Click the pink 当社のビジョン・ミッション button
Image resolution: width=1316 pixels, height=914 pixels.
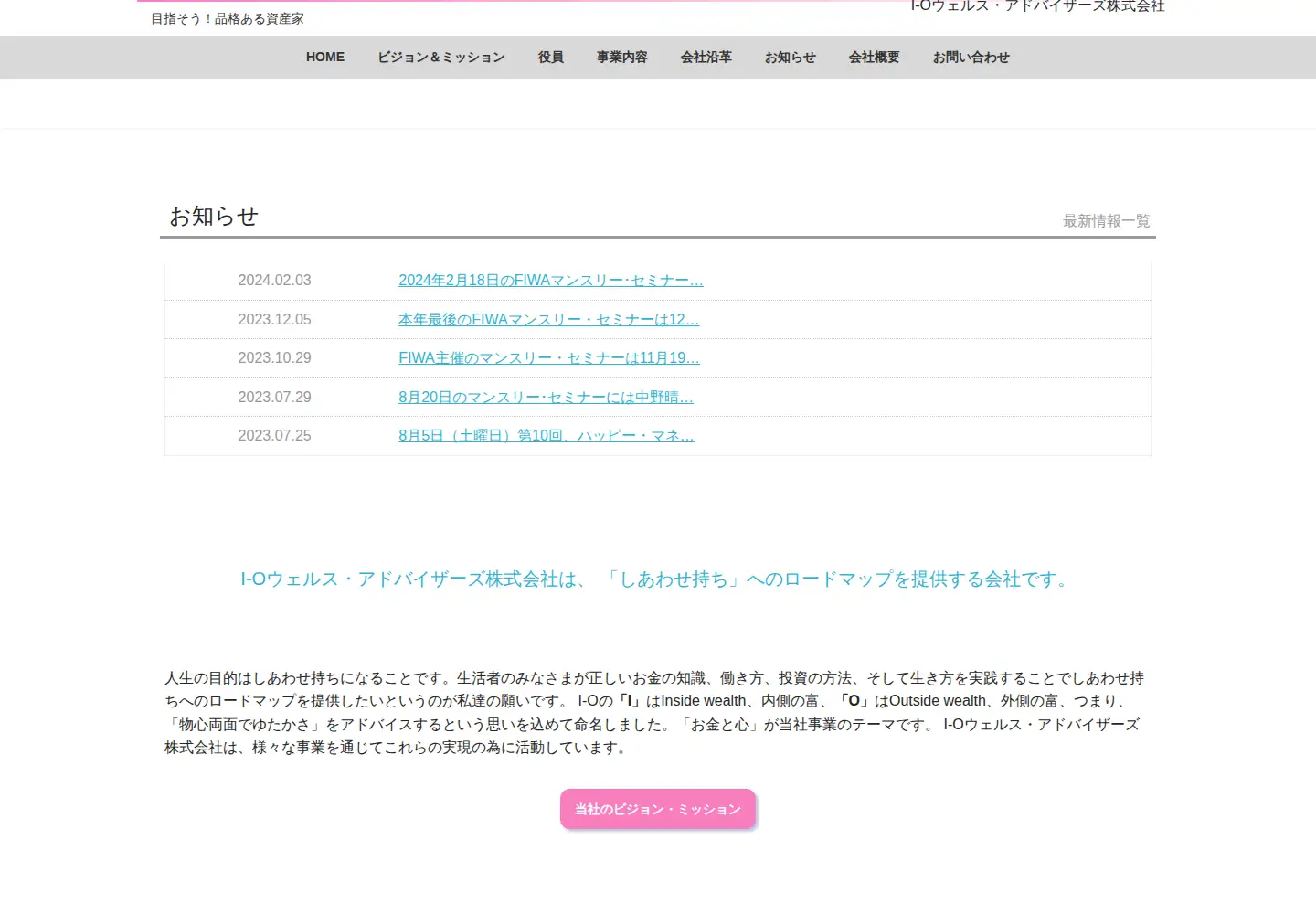(658, 809)
